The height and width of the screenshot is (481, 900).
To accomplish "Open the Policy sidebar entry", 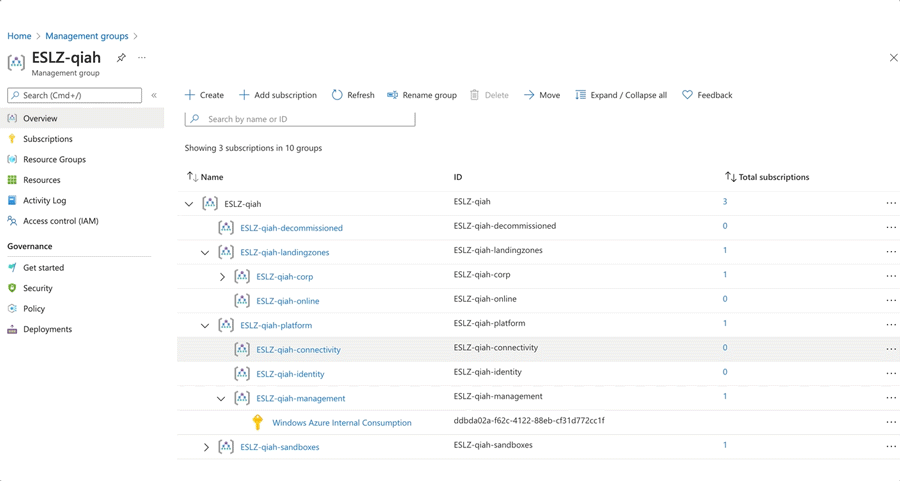I will tap(34, 309).
